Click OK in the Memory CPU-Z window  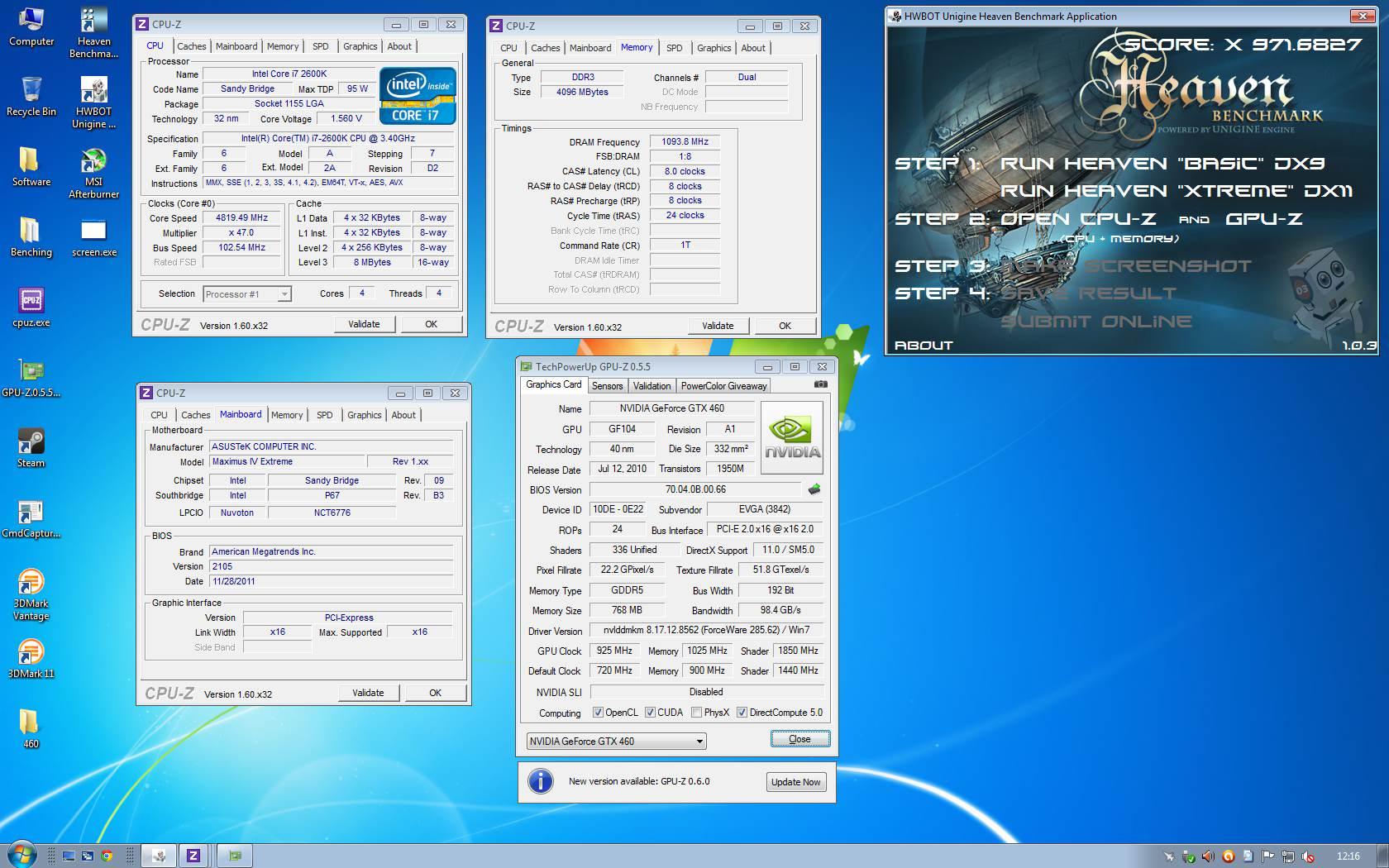click(x=785, y=326)
